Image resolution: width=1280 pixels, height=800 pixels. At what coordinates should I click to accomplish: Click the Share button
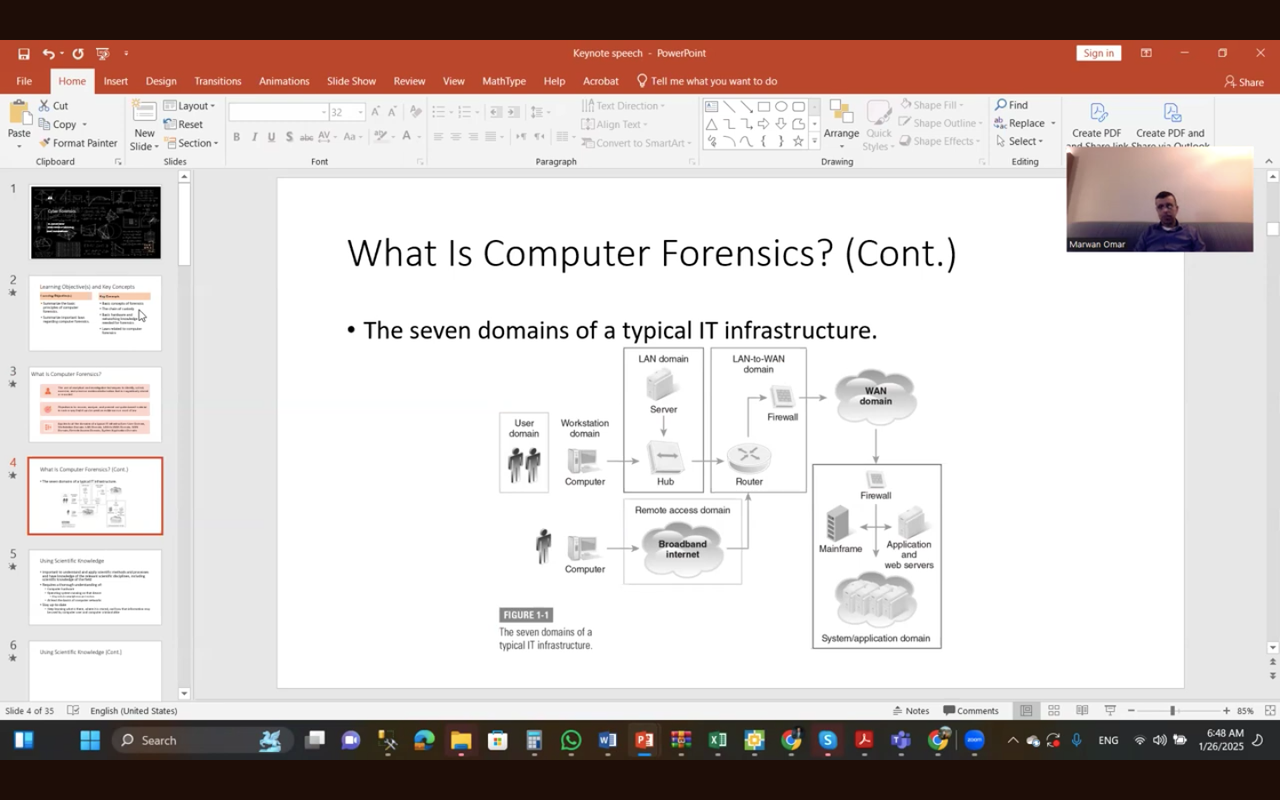point(1244,82)
